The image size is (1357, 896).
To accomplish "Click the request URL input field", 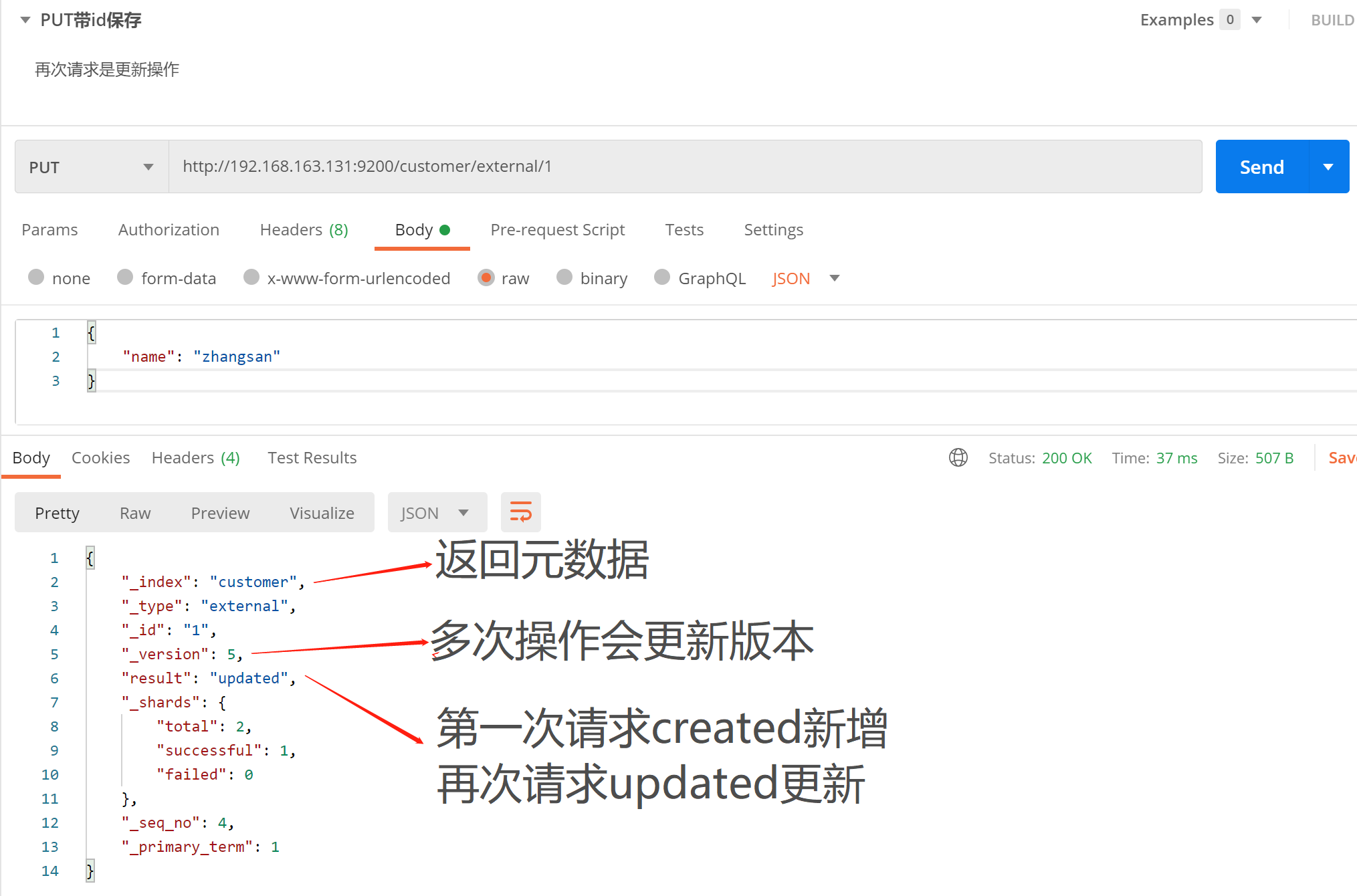I will tap(685, 166).
